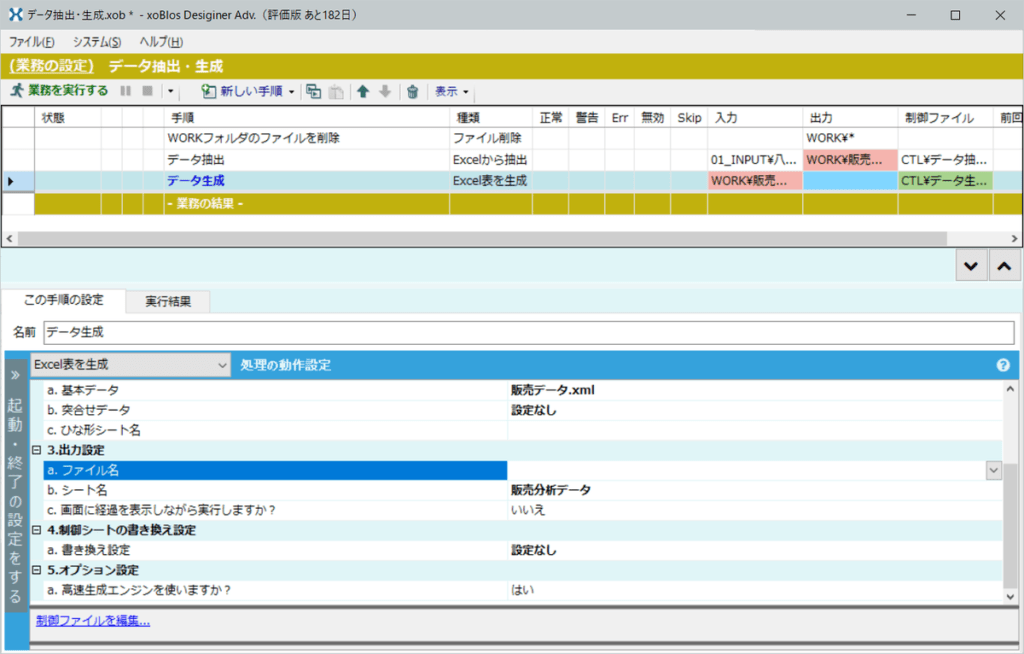Open the 表示 dropdown in toolbar

pyautogui.click(x=451, y=91)
